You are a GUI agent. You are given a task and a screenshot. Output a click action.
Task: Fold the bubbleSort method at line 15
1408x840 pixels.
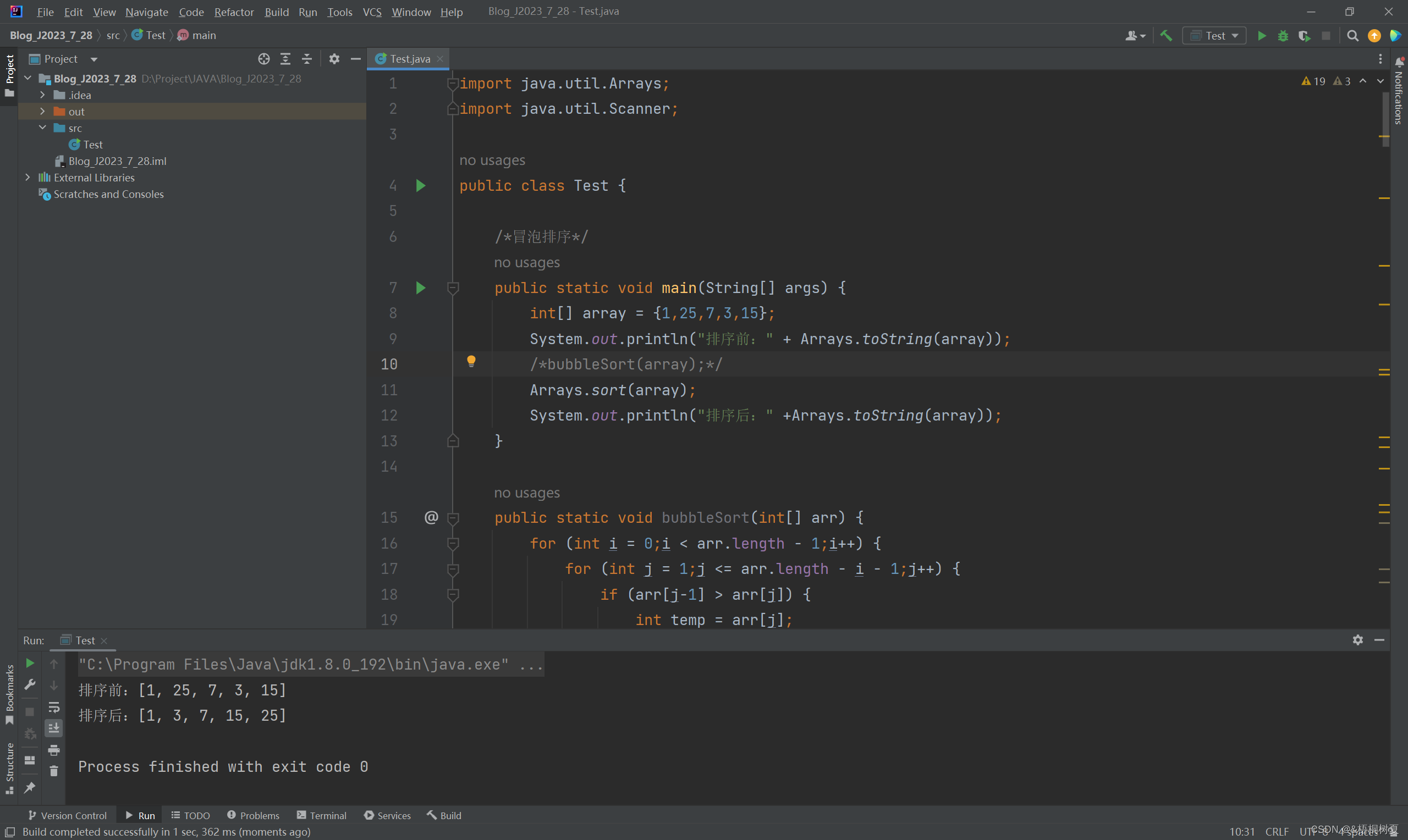tap(453, 518)
